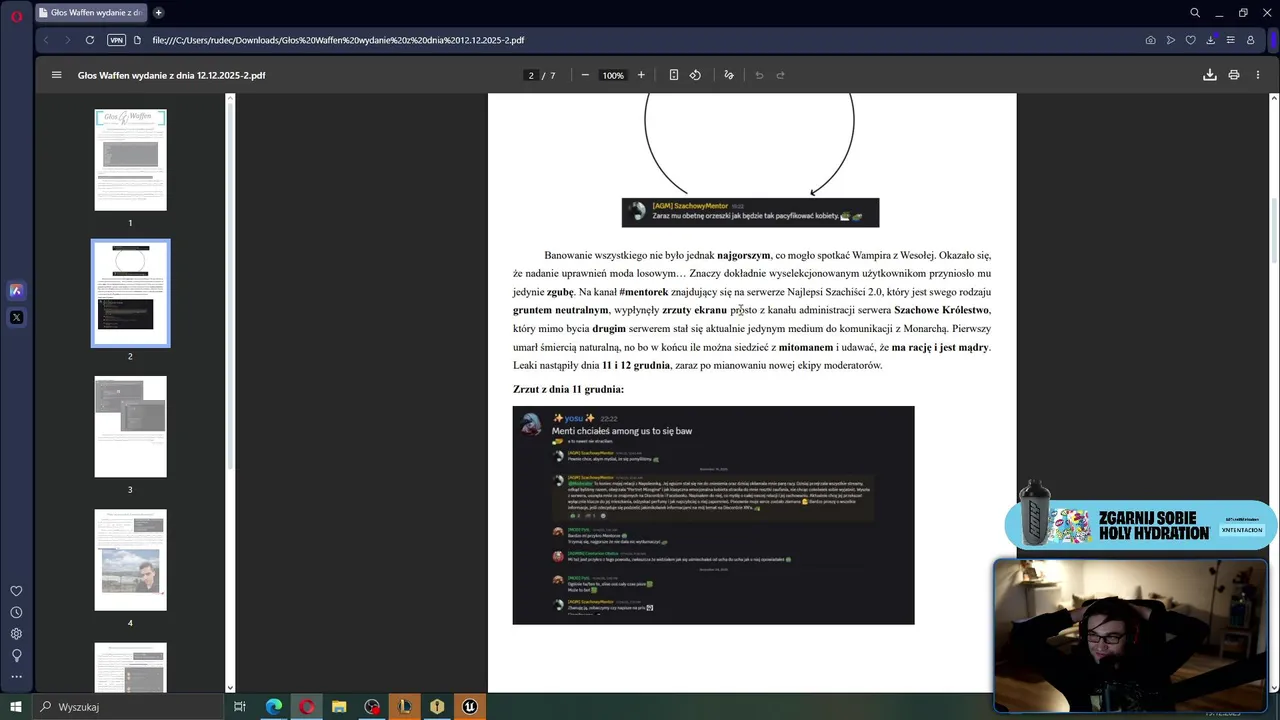
Task: Toggle PDF sidebar hamburger menu
Action: click(56, 75)
